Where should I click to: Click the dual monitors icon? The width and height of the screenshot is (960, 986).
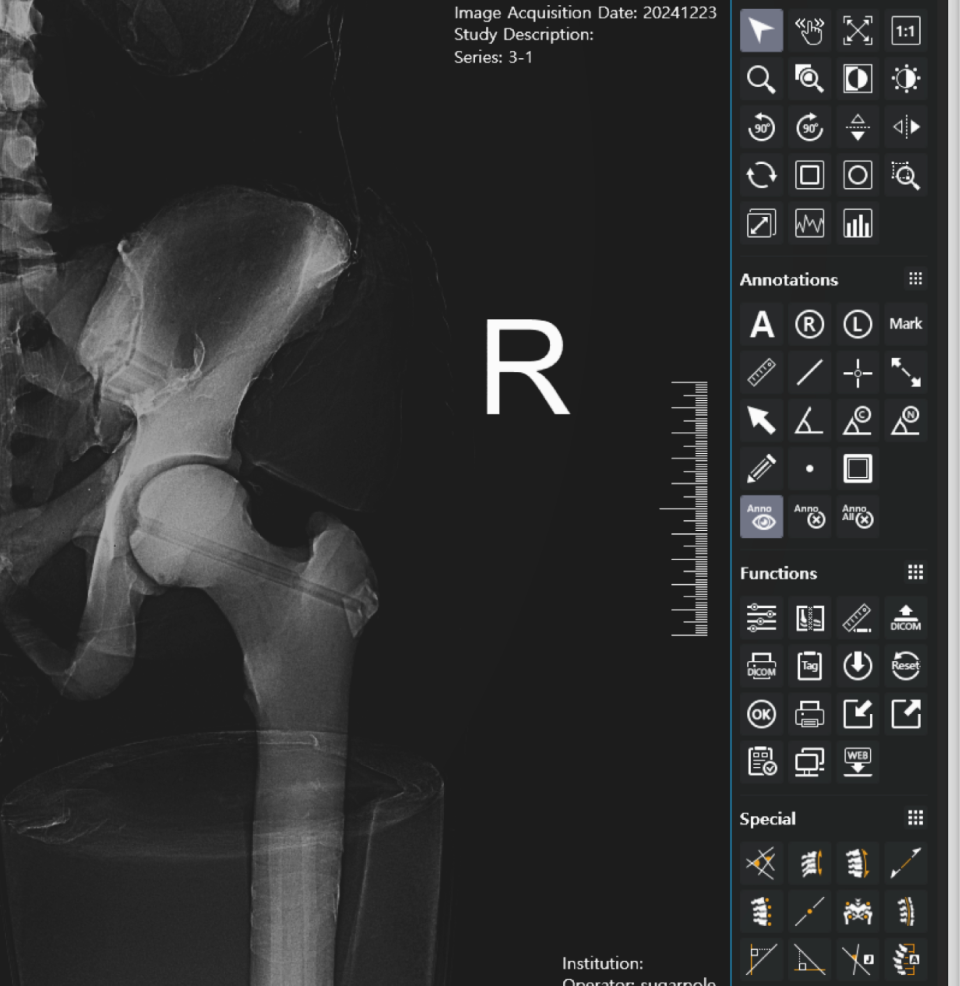click(810, 762)
